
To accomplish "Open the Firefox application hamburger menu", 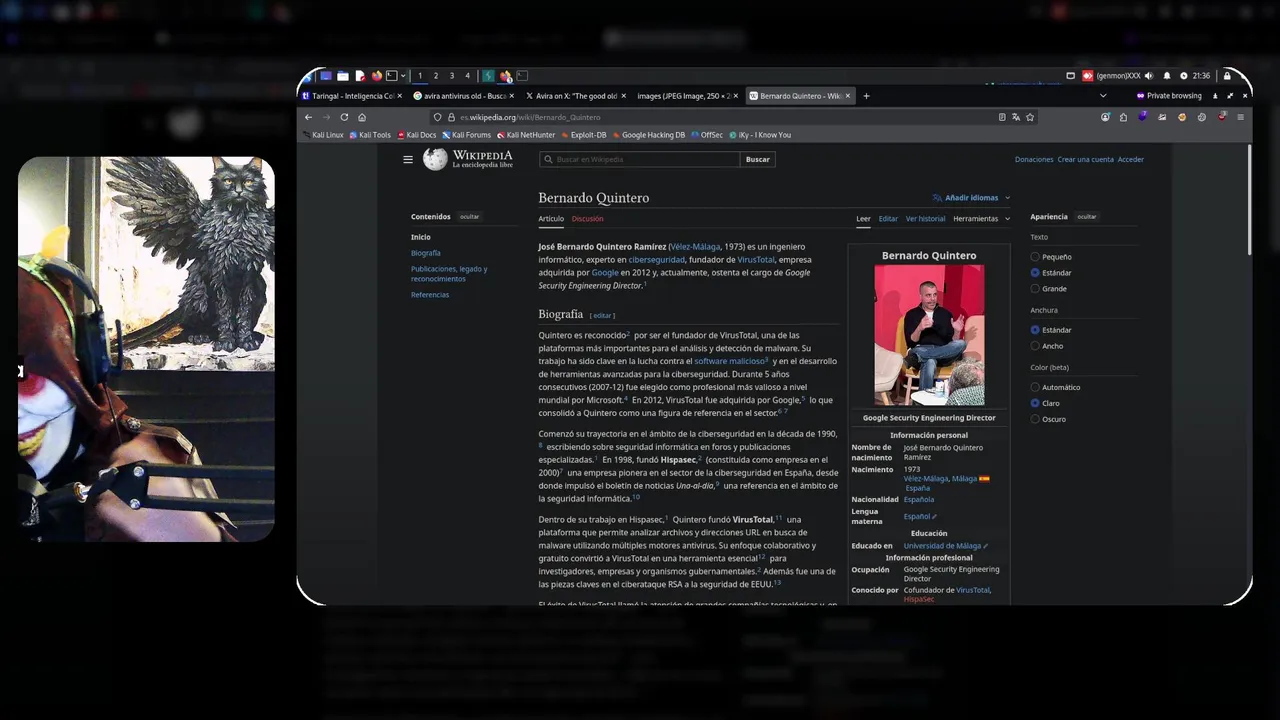I will coord(1241,117).
